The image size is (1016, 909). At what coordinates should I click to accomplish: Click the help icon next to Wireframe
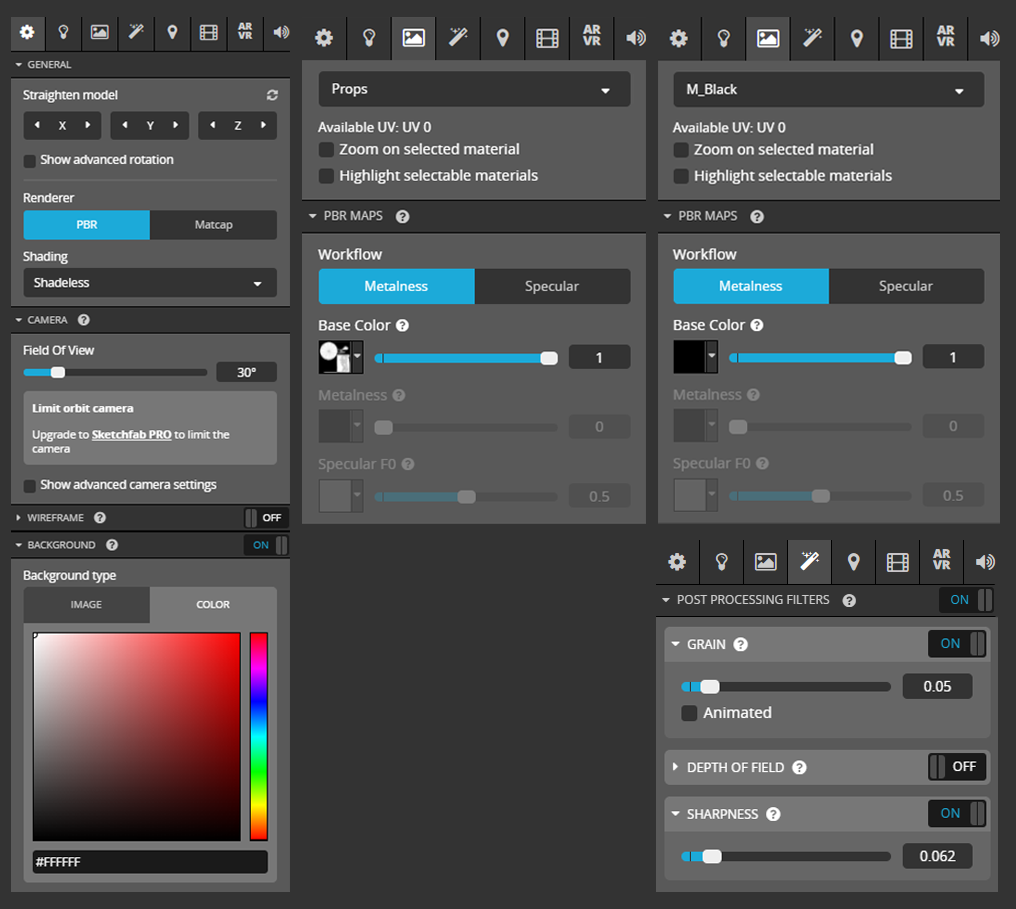coord(99,518)
